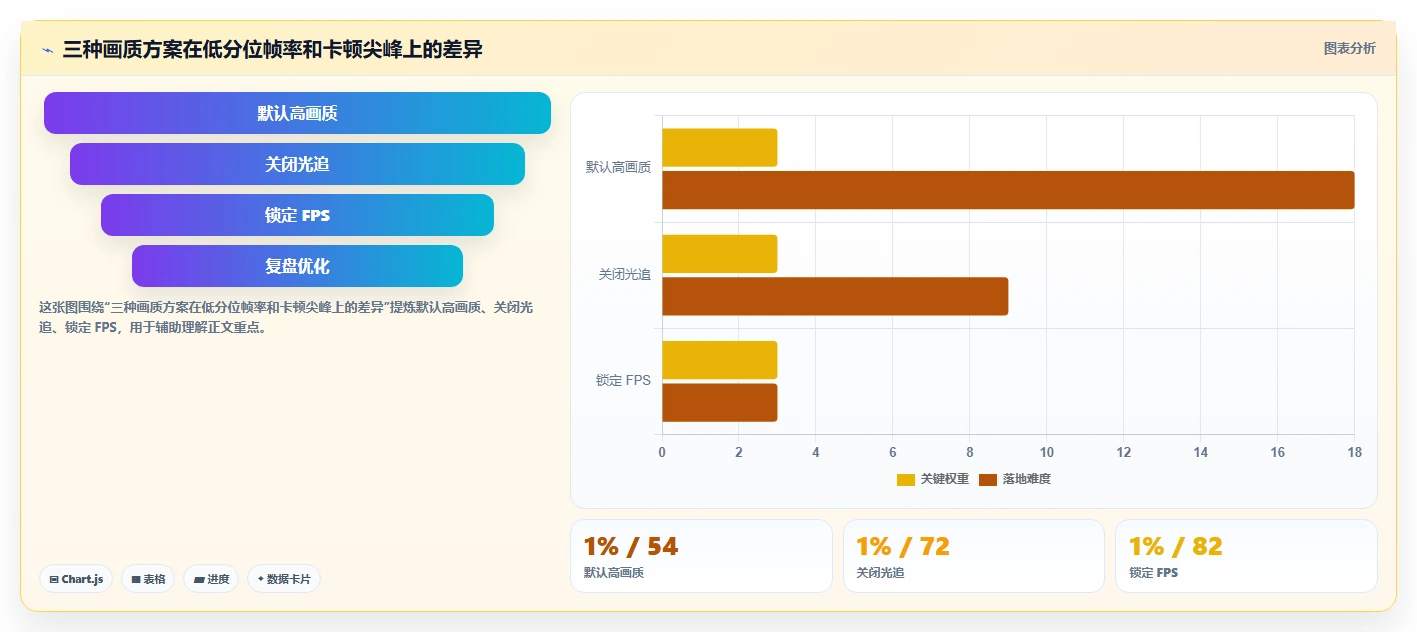Select the 关闭光追 funnel stage
This screenshot has width=1417, height=632.
[297, 164]
